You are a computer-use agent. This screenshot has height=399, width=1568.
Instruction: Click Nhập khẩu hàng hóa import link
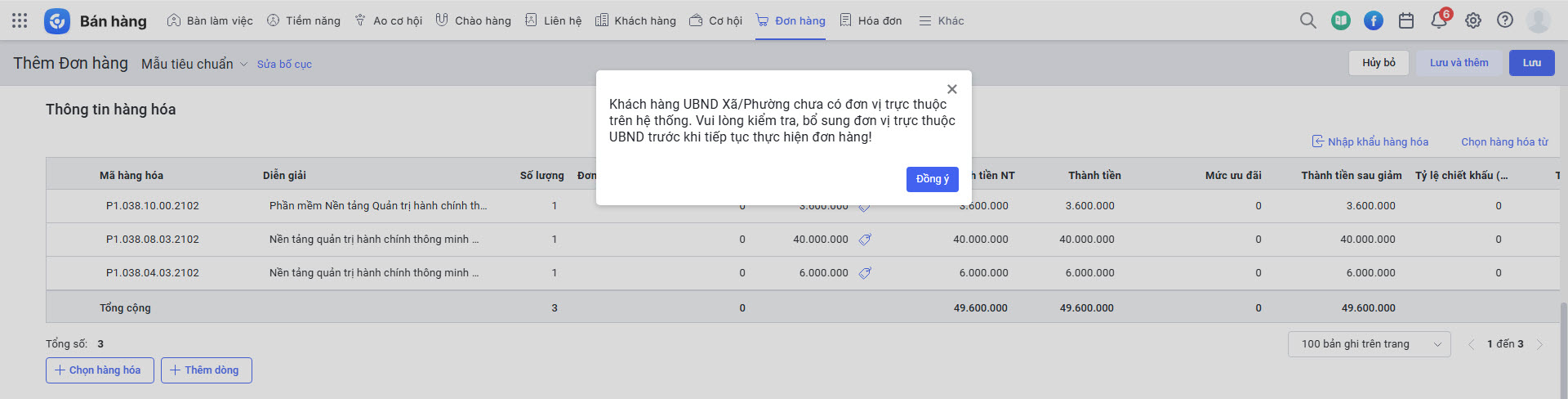(x=1370, y=141)
